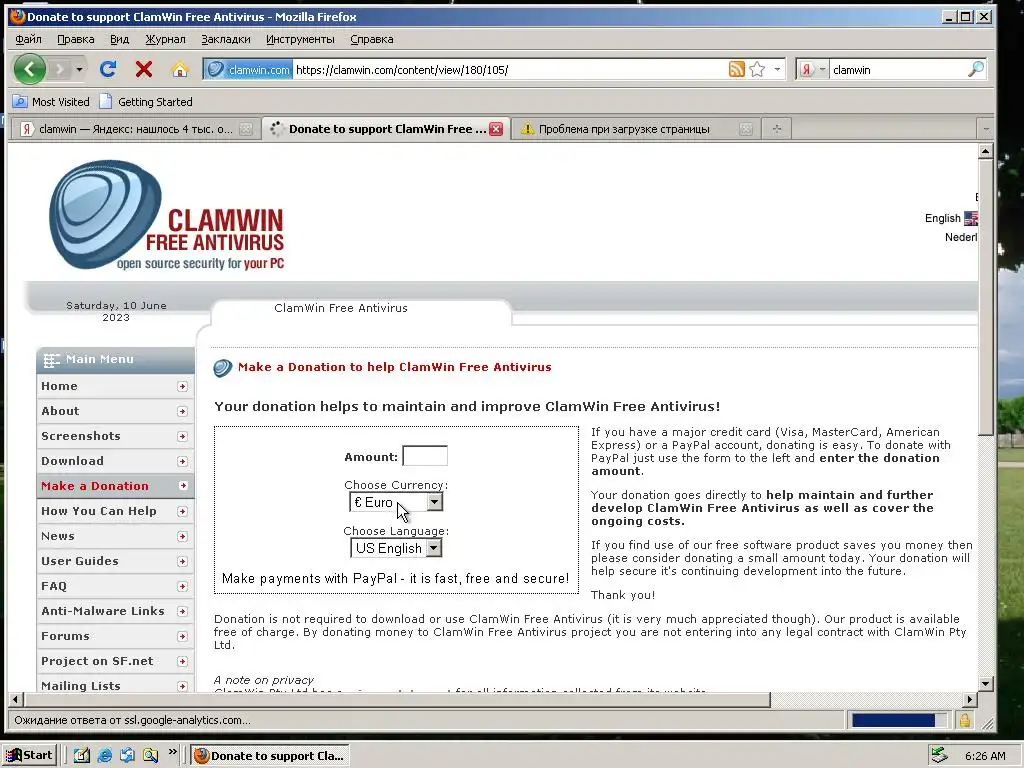1024x768 pixels.
Task: Open the Справка menu
Action: (372, 39)
